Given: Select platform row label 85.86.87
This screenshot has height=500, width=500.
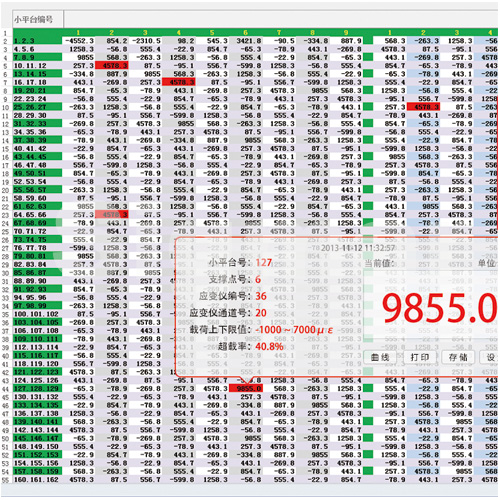Looking at the screenshot, I should coord(37,272).
